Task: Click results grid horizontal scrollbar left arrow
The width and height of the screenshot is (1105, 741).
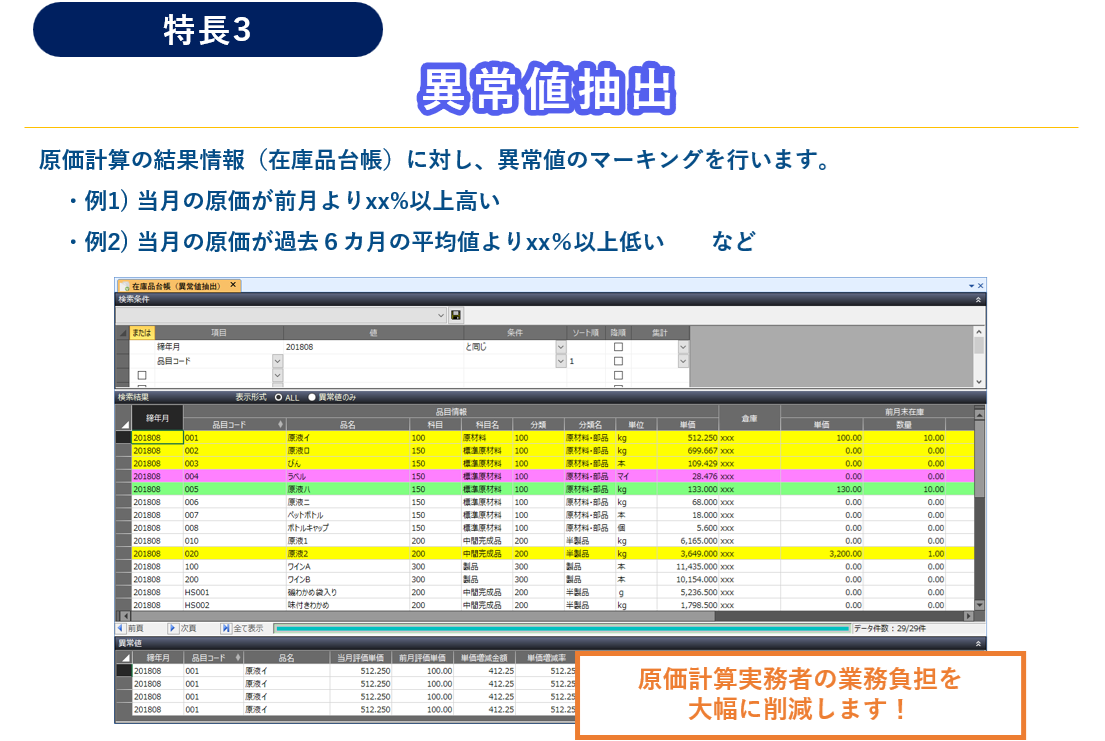Action: 125,616
